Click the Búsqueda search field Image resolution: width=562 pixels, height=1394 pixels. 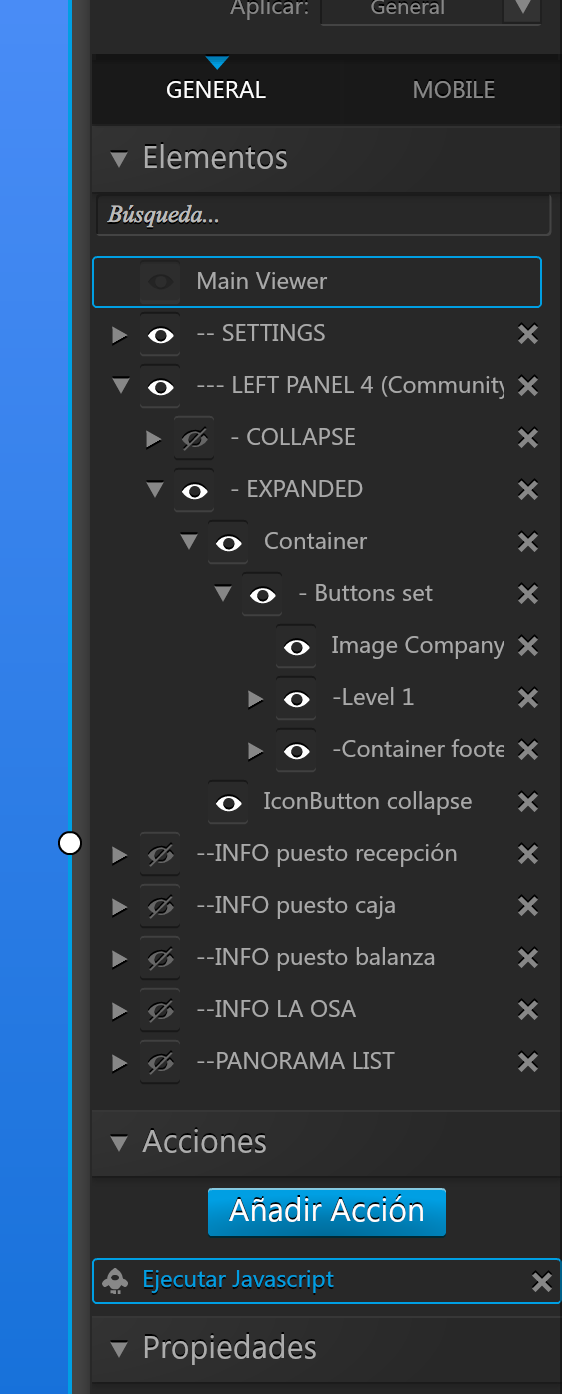(324, 215)
